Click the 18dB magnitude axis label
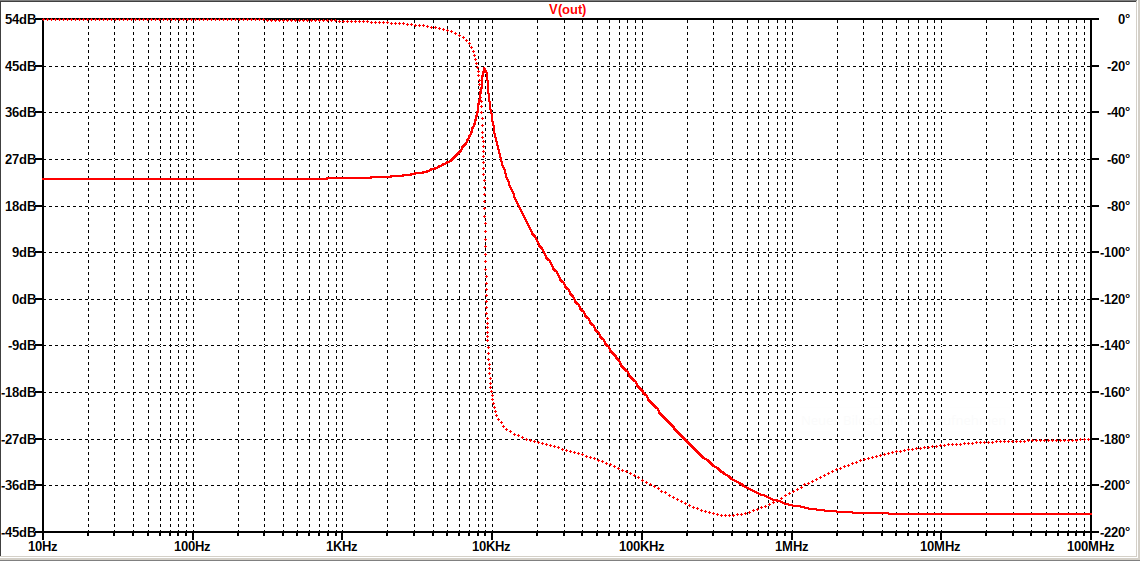Viewport: 1140px width, 561px height. tap(19, 206)
